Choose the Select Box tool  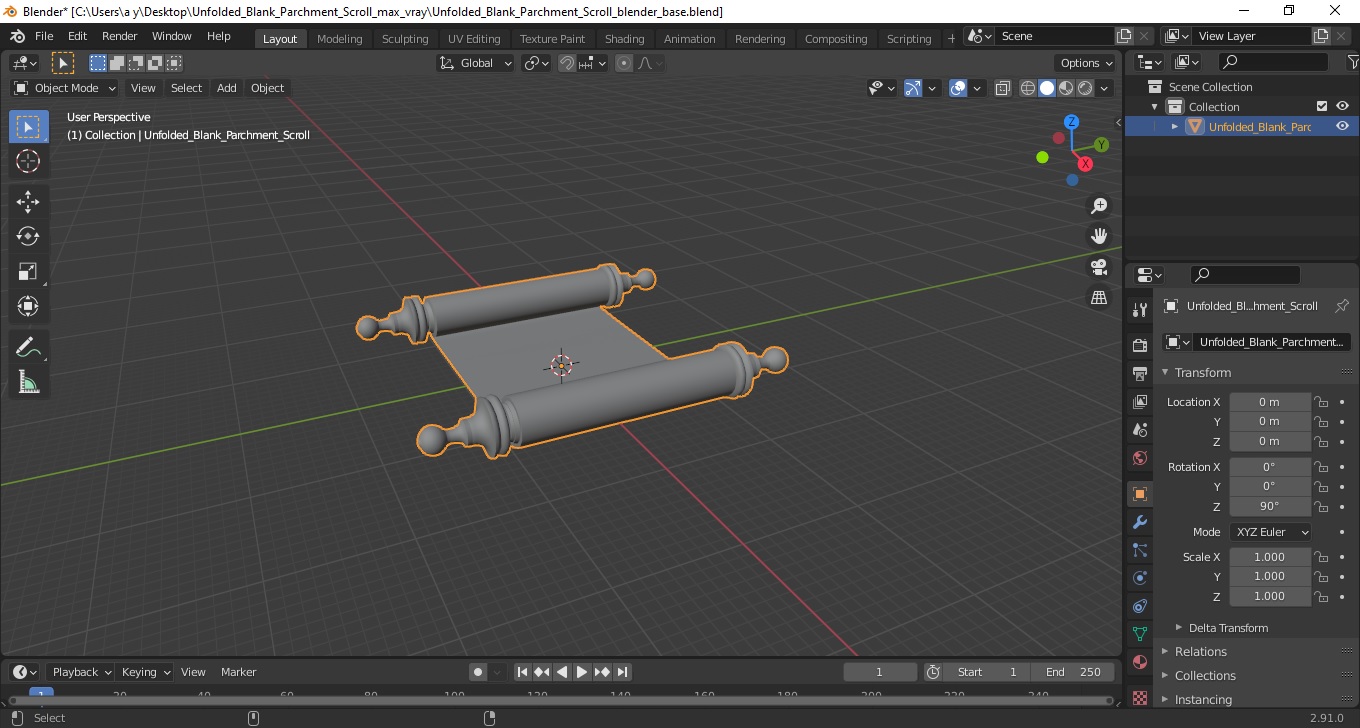[x=28, y=127]
